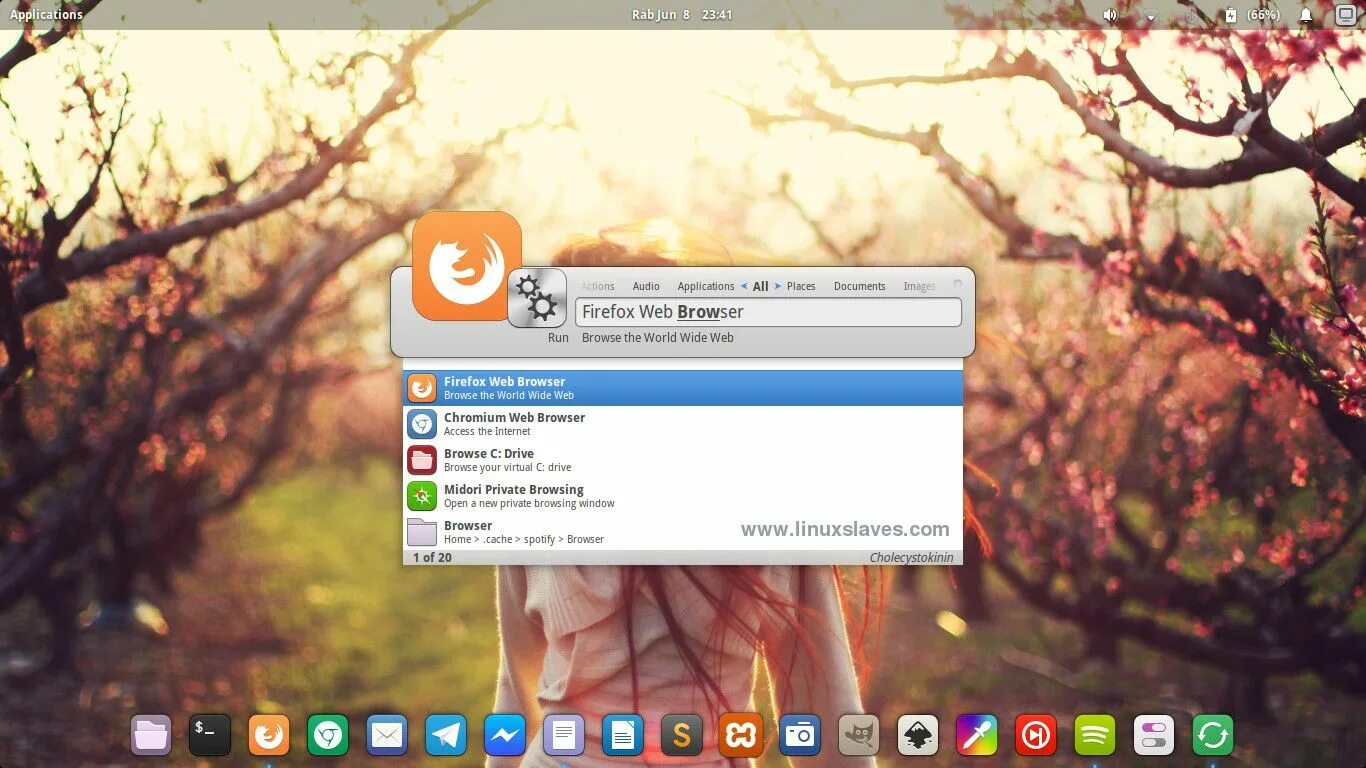Screen dimensions: 1366x768
Task: Open the network Wi-Fi indicator
Action: click(x=1150, y=16)
